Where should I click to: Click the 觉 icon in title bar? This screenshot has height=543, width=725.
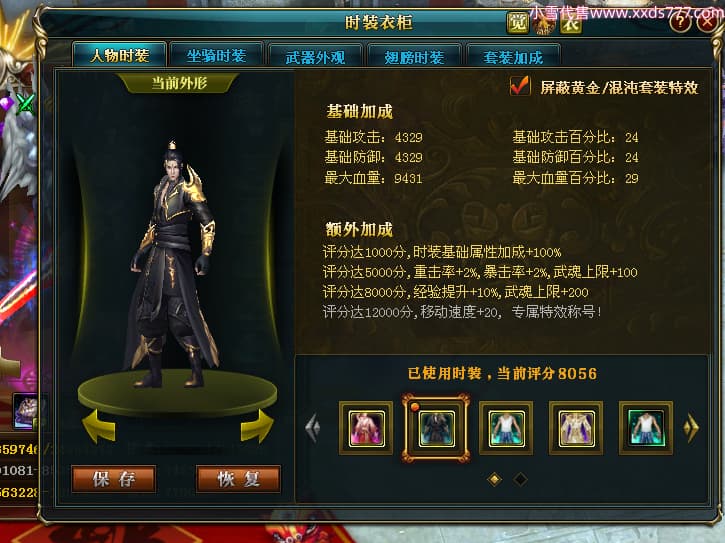tap(517, 22)
